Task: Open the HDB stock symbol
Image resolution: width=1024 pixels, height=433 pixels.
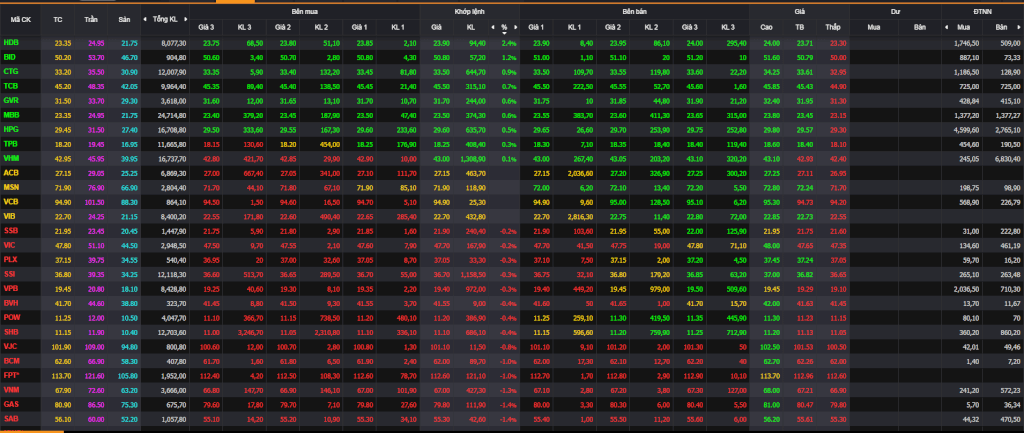Action: click(10, 42)
